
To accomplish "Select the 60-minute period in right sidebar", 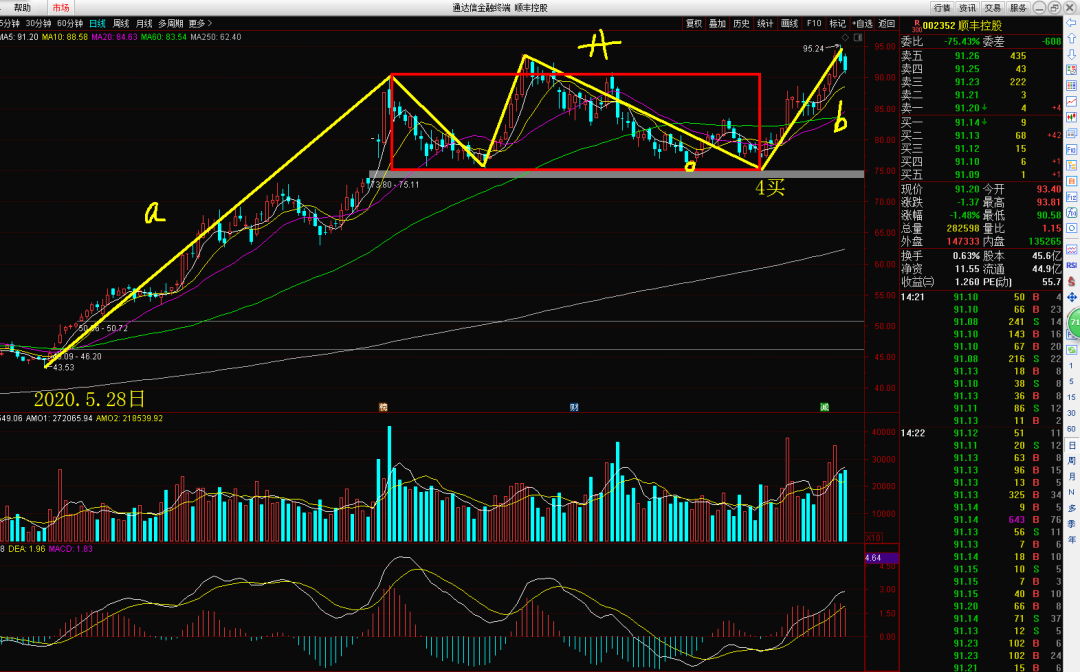I will (x=1072, y=429).
